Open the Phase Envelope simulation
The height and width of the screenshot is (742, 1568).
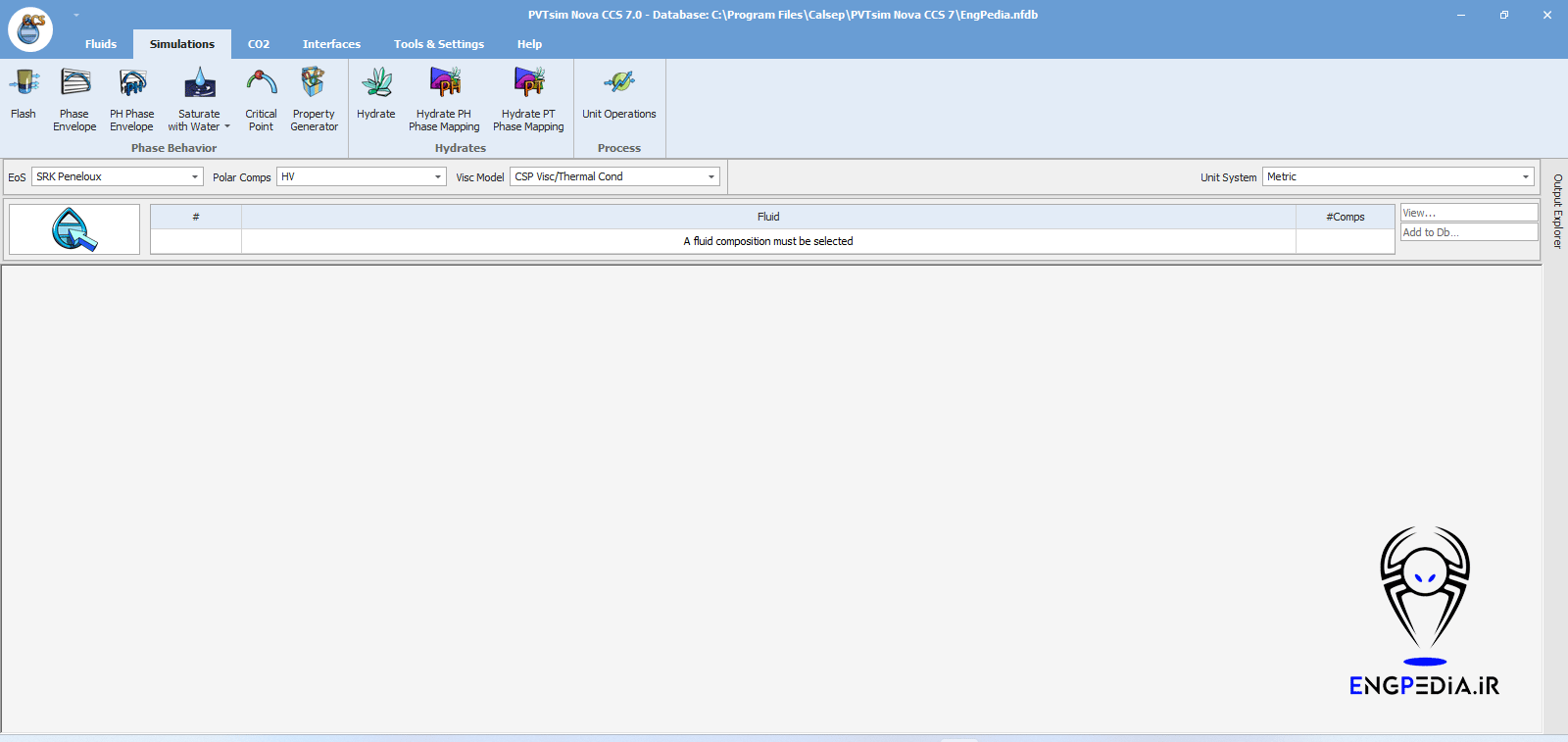coord(74,100)
